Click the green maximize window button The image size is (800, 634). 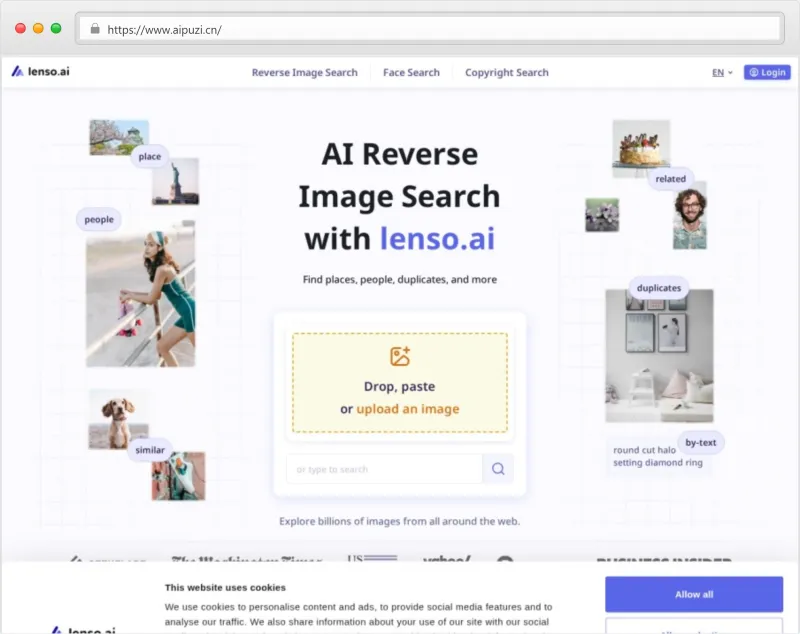pos(56,29)
